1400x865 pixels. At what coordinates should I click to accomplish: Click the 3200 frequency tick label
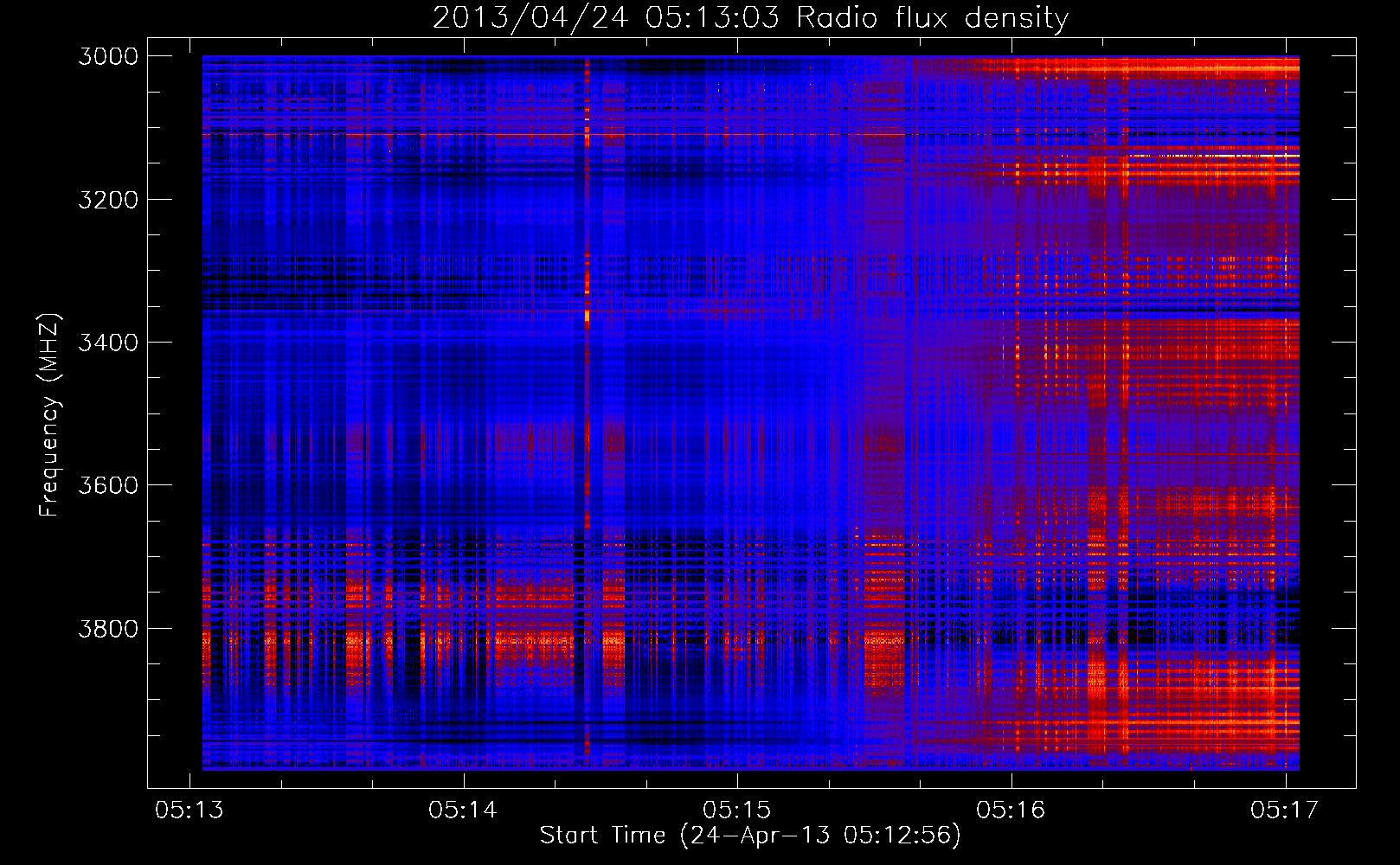tap(108, 200)
